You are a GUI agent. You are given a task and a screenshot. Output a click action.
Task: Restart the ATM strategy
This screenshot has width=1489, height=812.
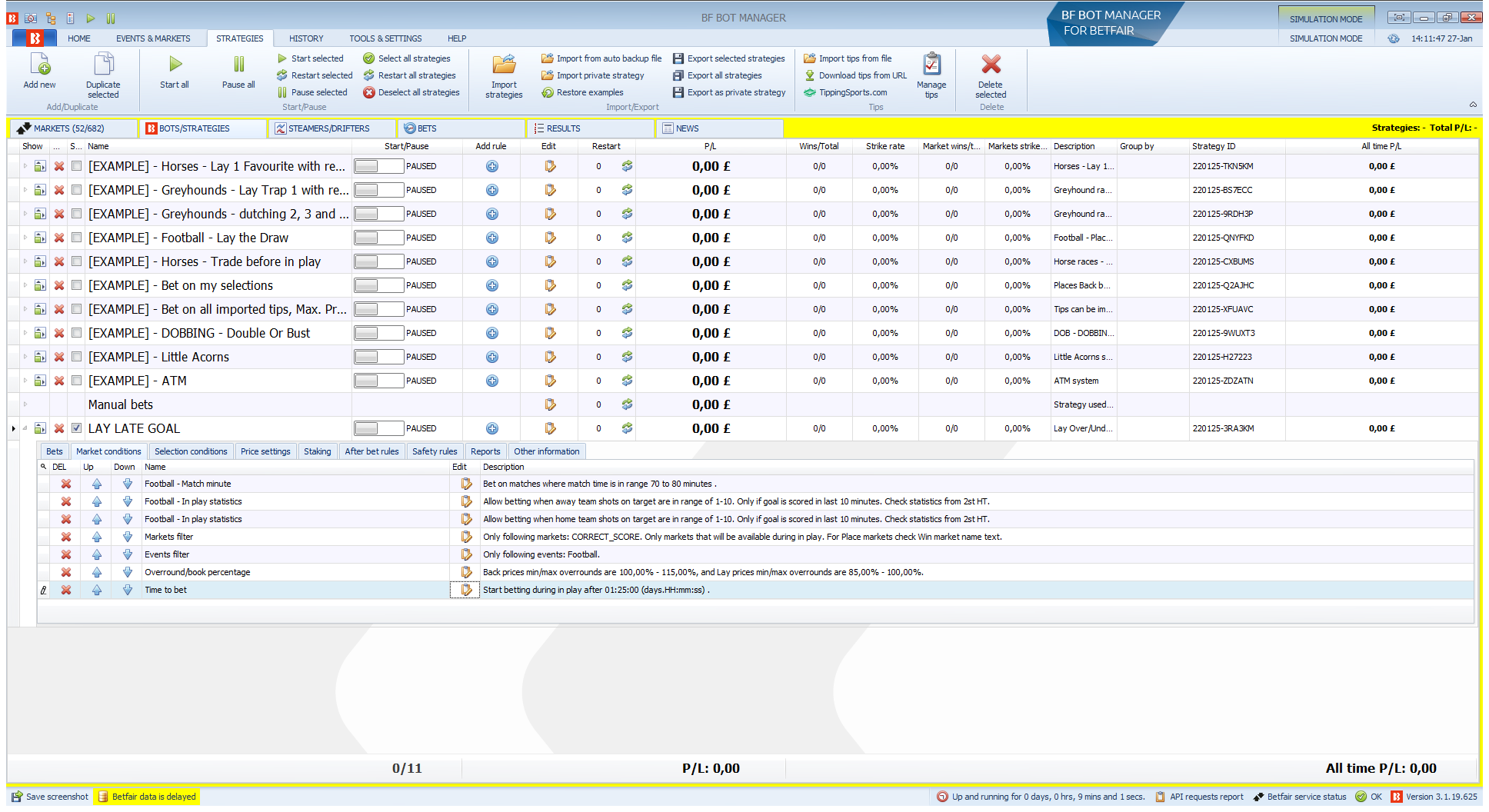627,381
